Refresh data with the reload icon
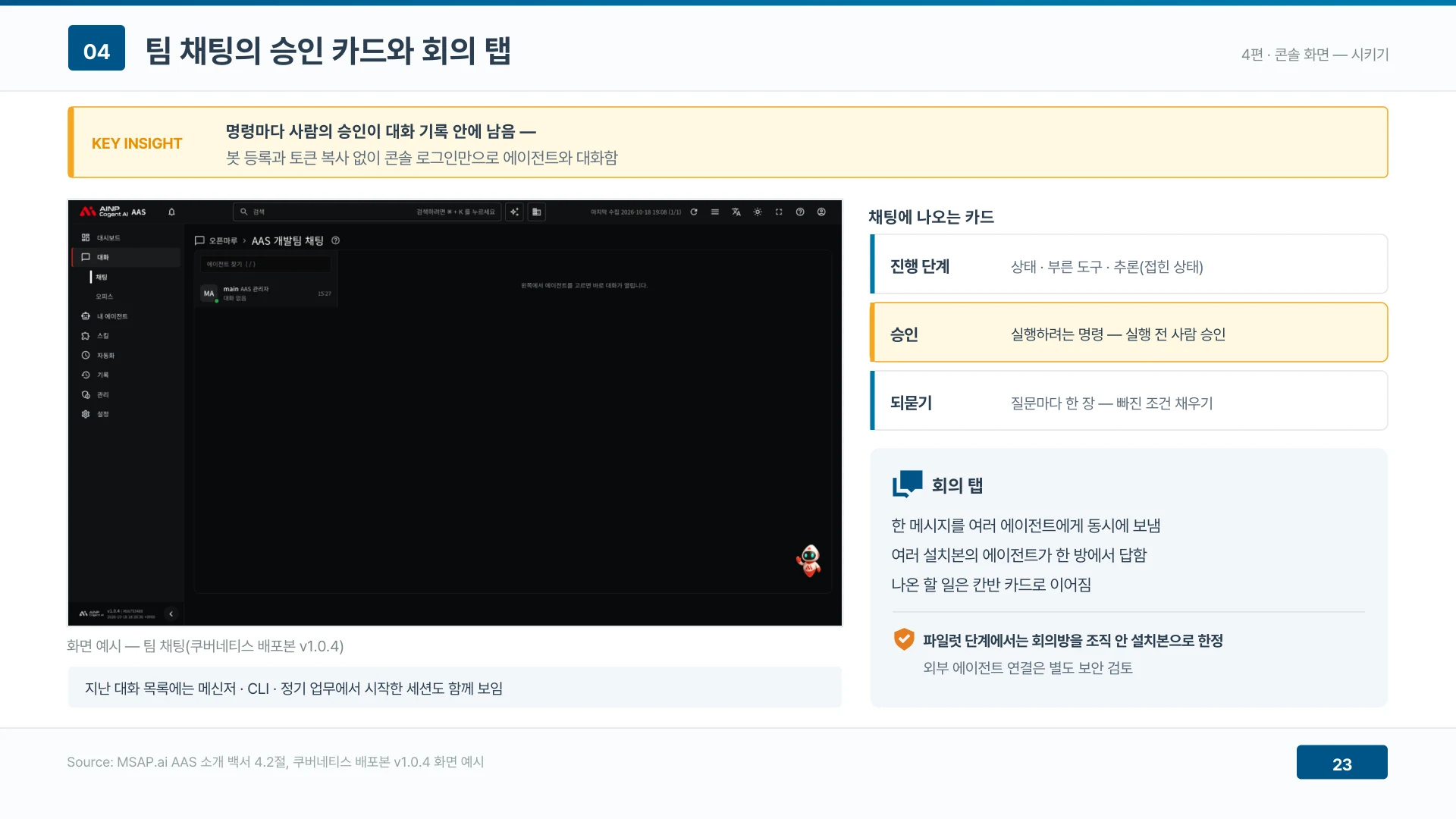Screen dimensions: 1456x819 click(694, 212)
